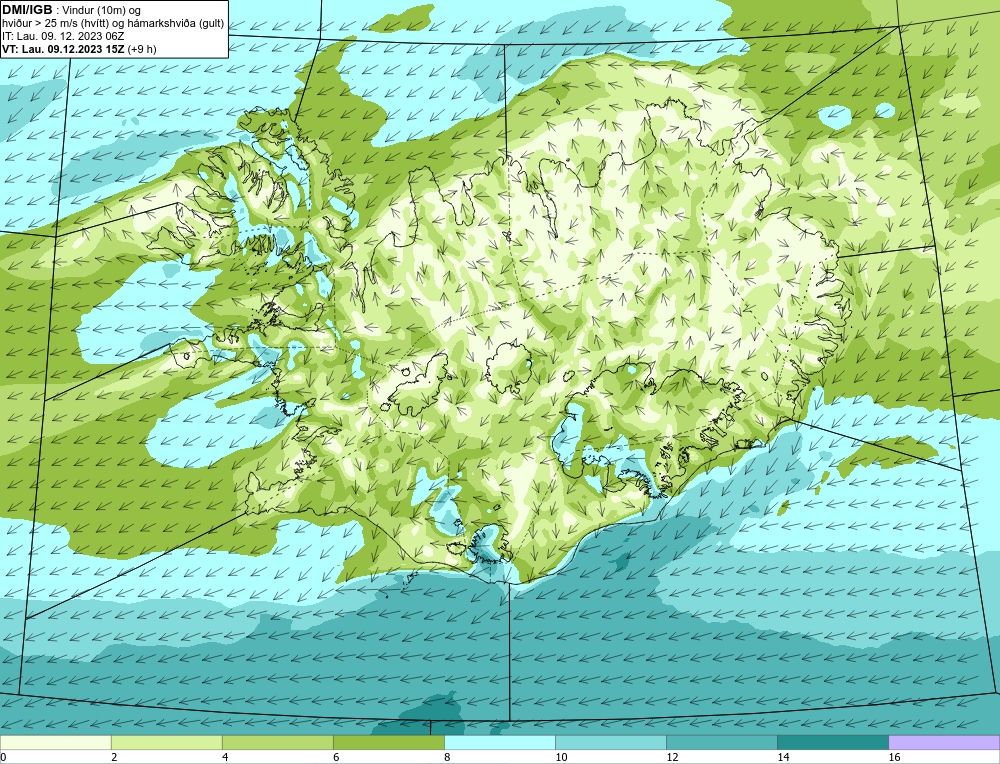The width and height of the screenshot is (1000, 764).
Task: Click the purple legend swatch above 16 m/s
Action: [944, 742]
